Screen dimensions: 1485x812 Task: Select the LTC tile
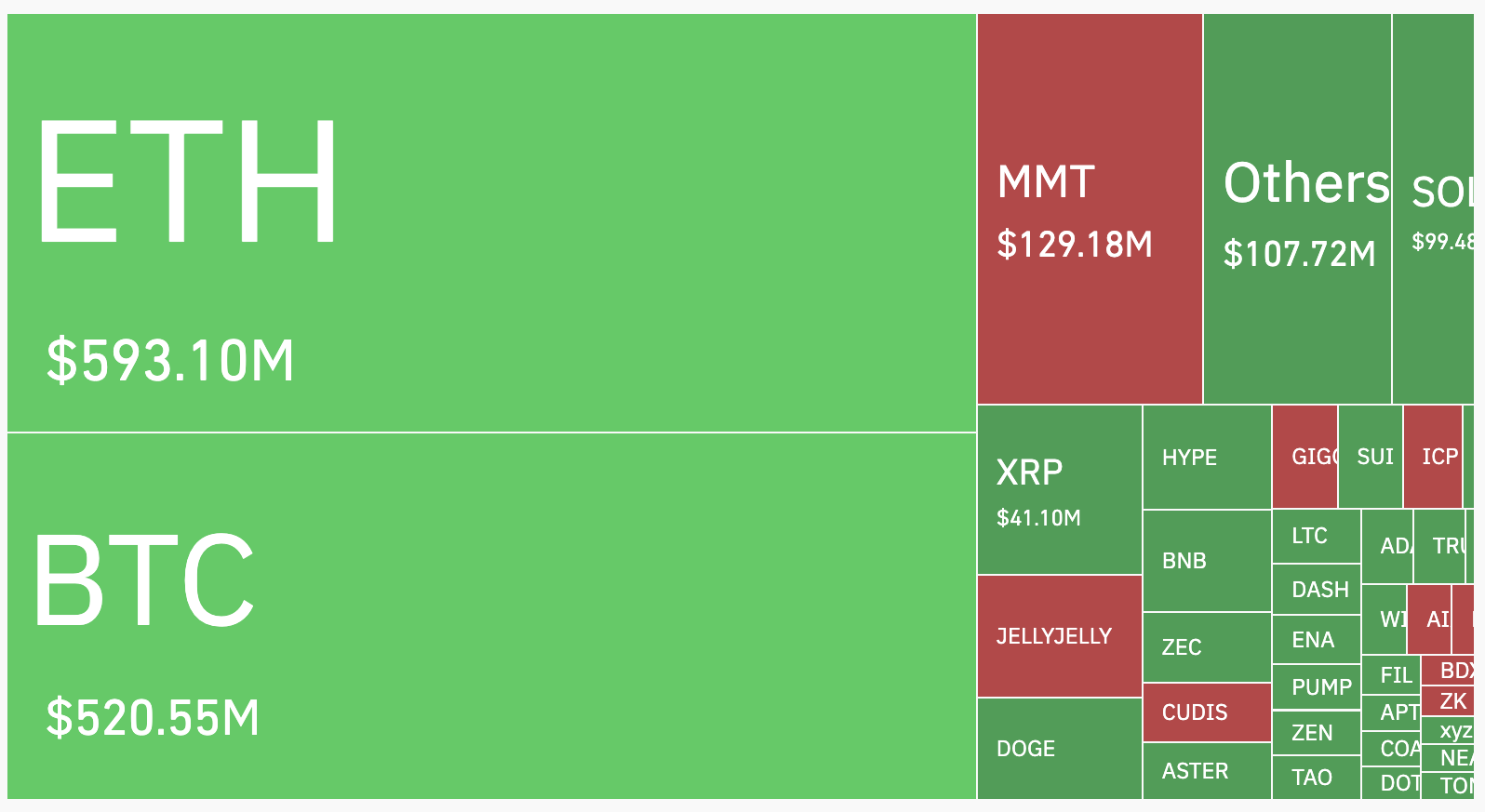pos(1316,536)
